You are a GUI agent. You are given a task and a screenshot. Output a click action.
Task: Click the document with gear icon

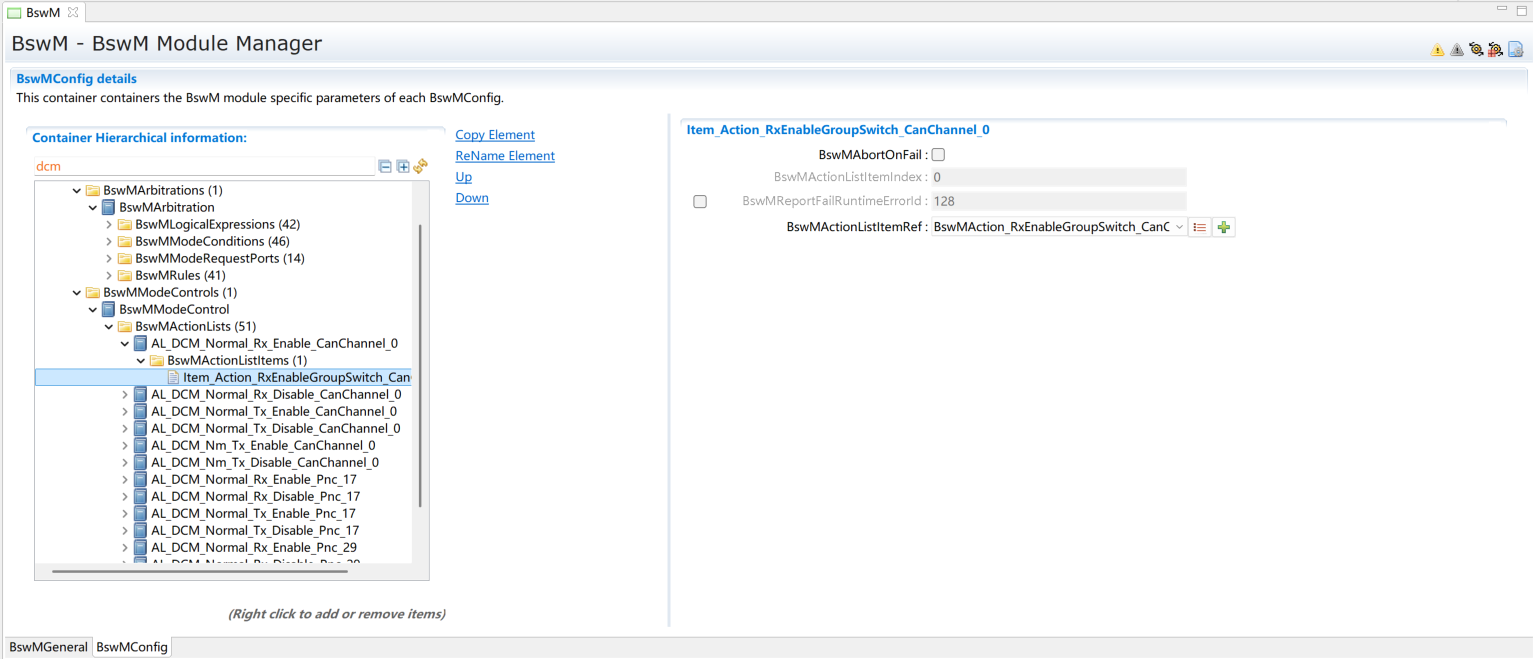point(1515,50)
